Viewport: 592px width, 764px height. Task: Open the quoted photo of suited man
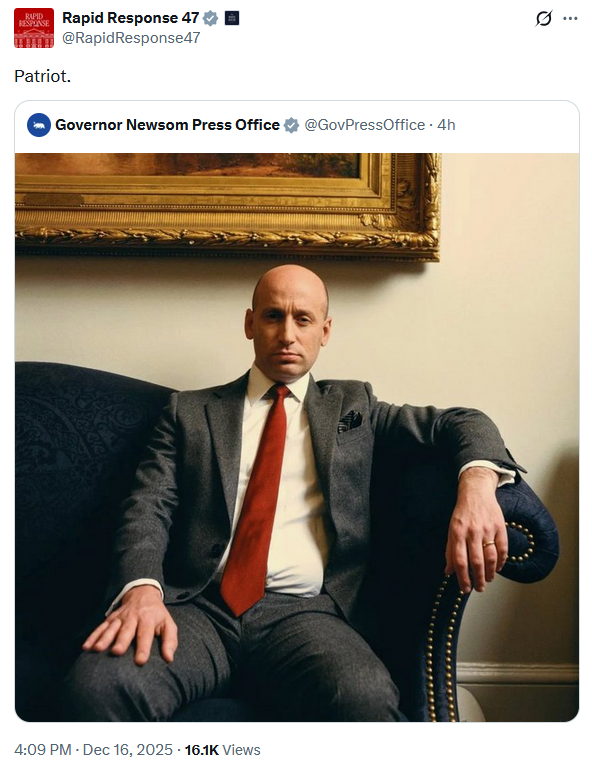tap(297, 437)
